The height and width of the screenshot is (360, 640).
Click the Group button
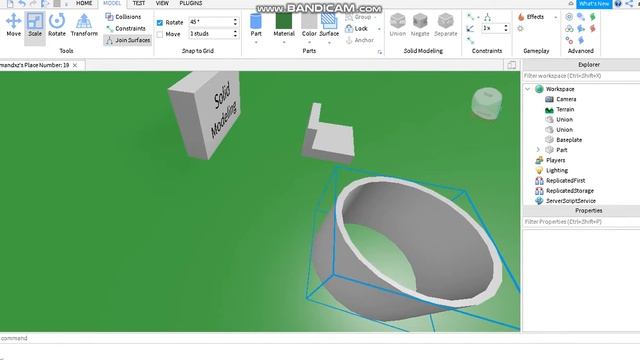(358, 17)
